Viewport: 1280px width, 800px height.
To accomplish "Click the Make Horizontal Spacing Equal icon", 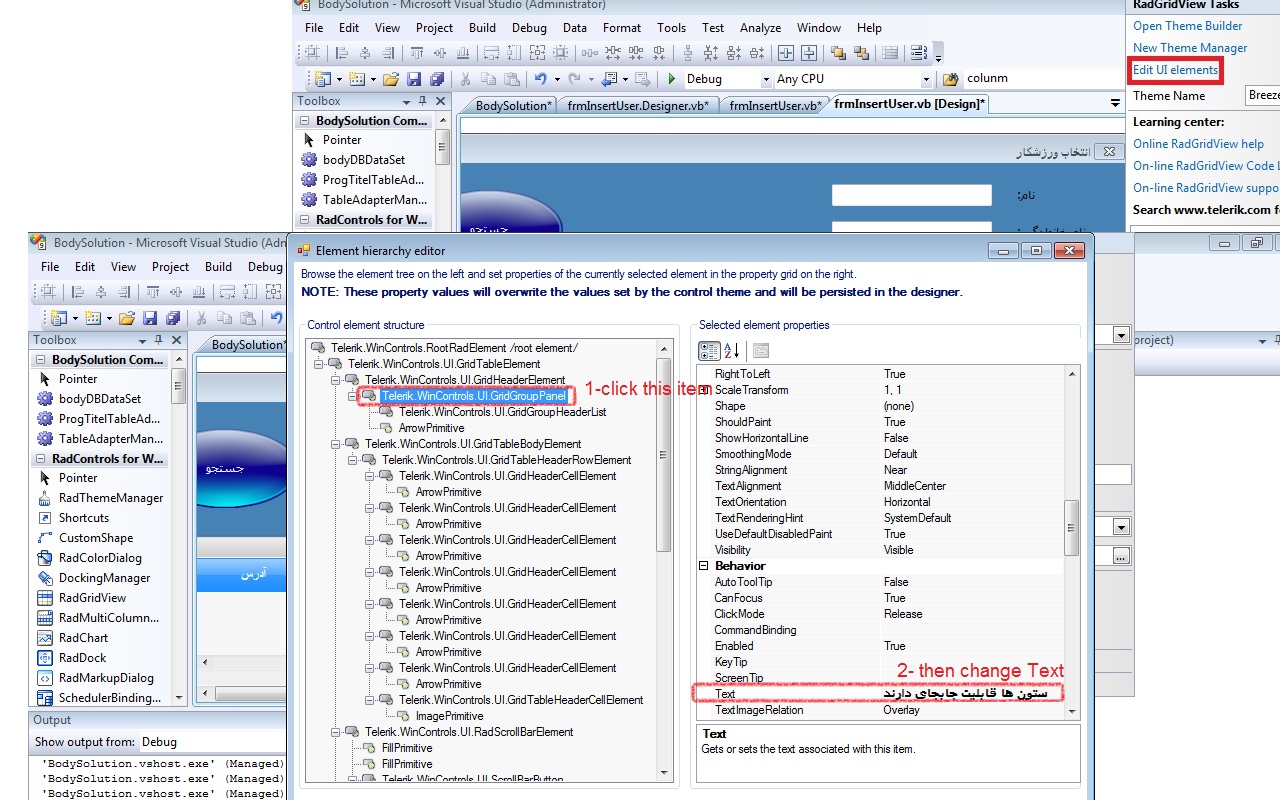I will click(x=588, y=54).
